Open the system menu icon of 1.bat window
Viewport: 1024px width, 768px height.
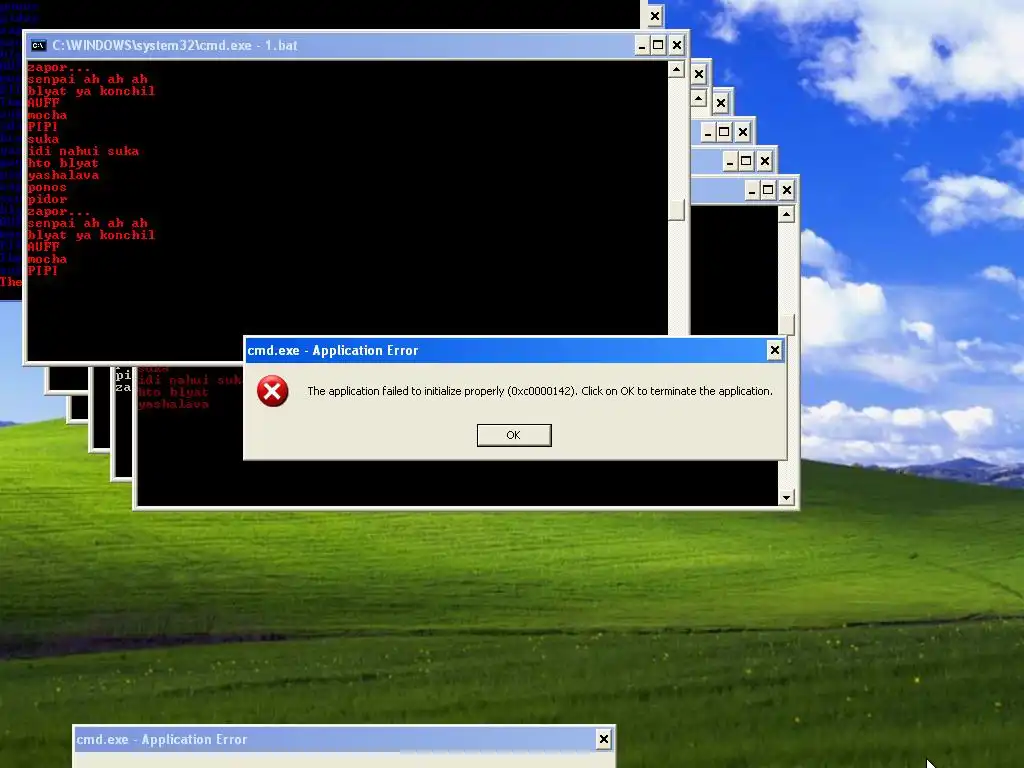[39, 45]
